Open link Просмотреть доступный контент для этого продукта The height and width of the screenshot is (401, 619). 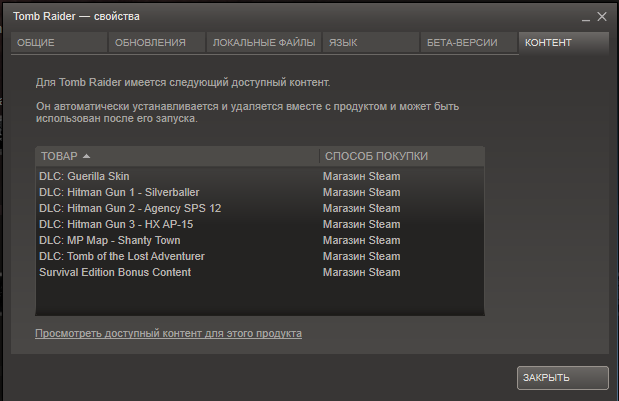click(x=169, y=334)
